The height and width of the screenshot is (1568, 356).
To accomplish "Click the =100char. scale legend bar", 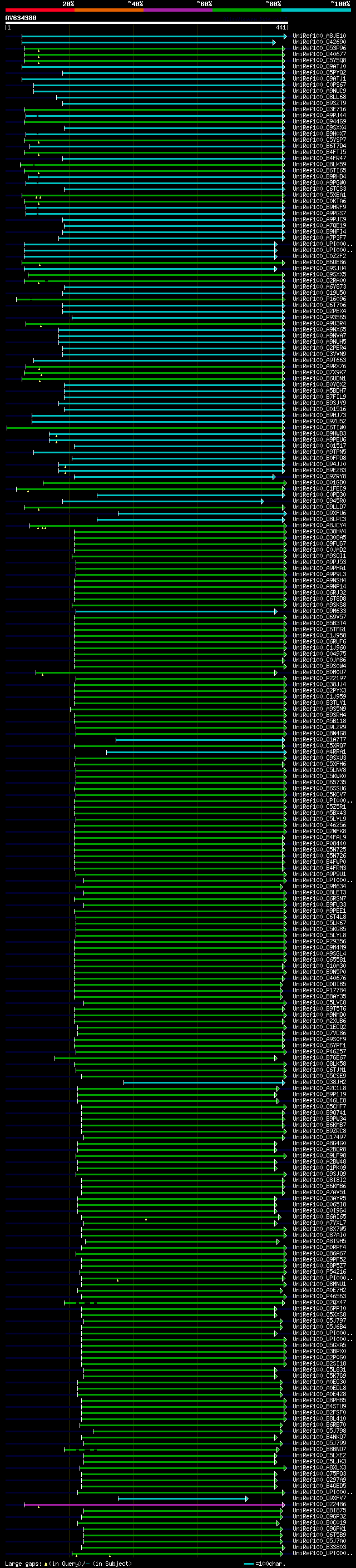I will tap(248, 1564).
